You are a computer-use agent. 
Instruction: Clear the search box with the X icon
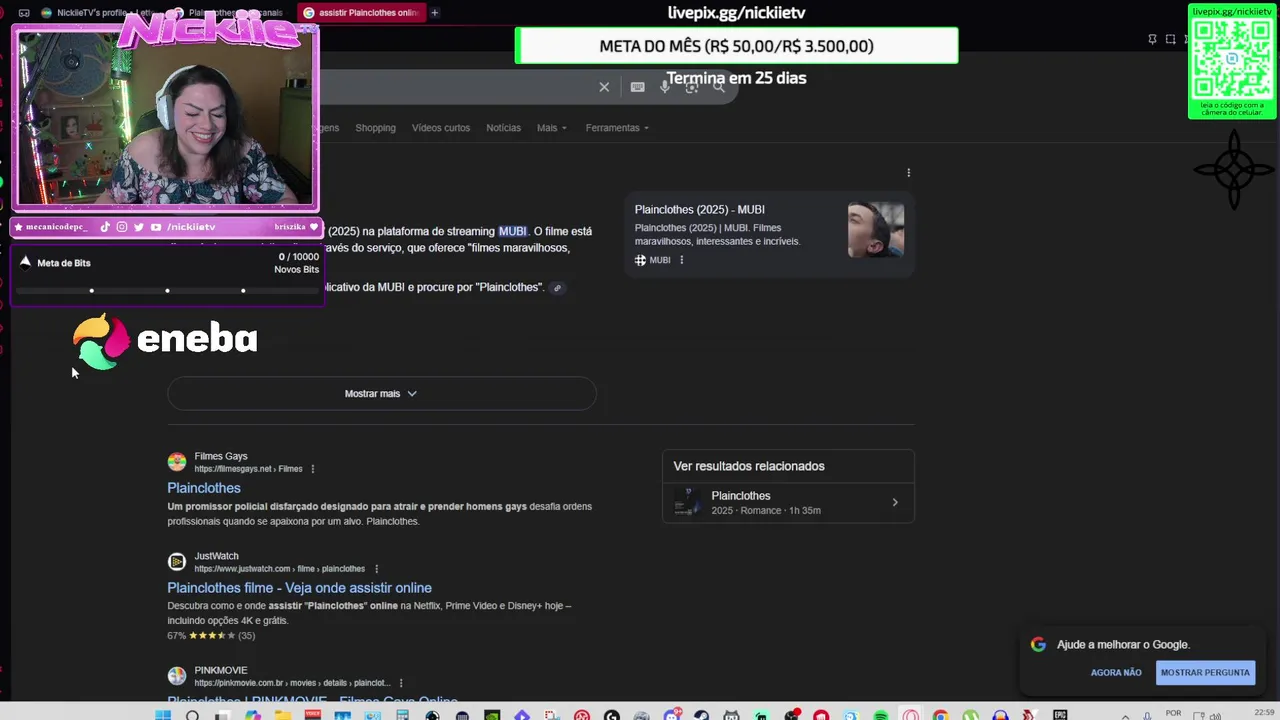(604, 87)
